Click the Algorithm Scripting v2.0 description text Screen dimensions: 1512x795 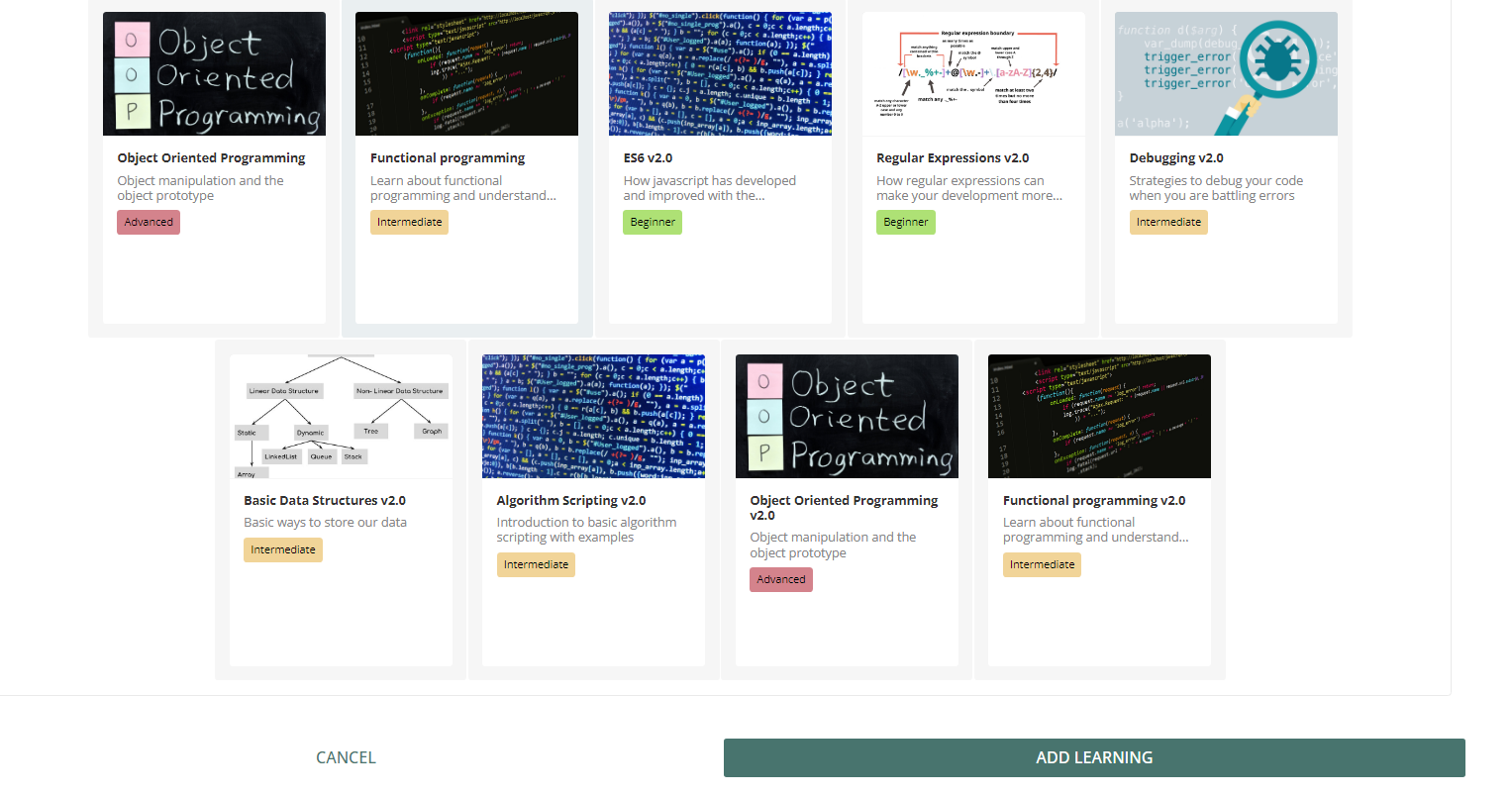coord(586,530)
